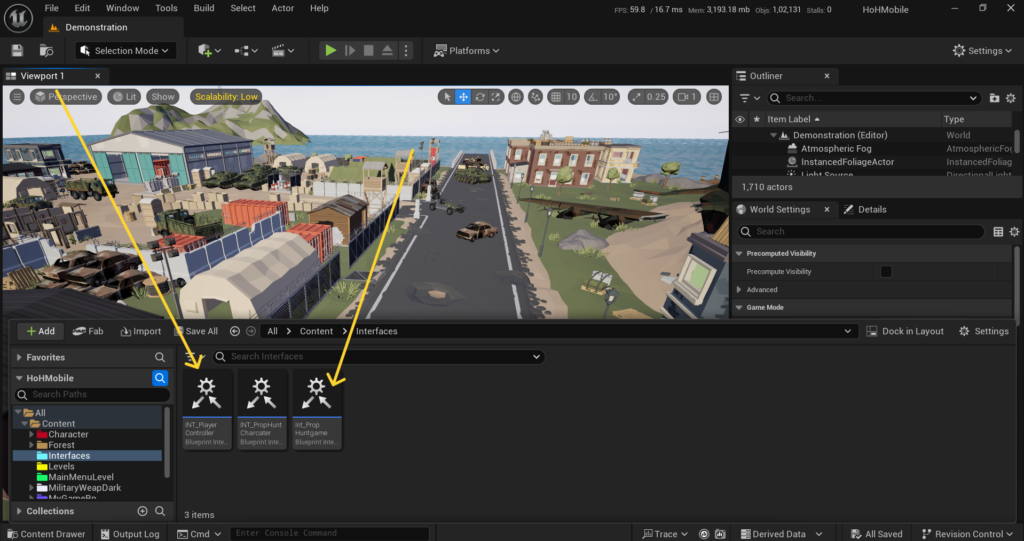
Task: Activate the Select objects cursor tool
Action: [447, 97]
